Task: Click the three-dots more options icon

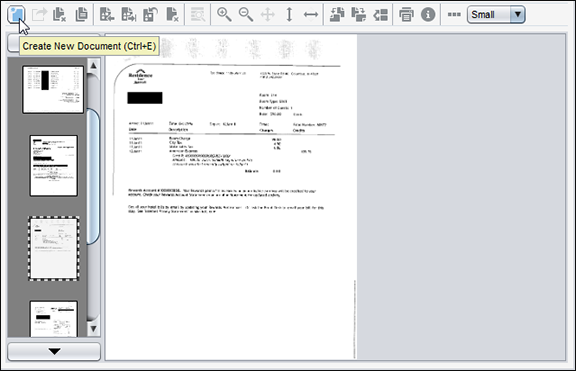Action: tap(454, 15)
